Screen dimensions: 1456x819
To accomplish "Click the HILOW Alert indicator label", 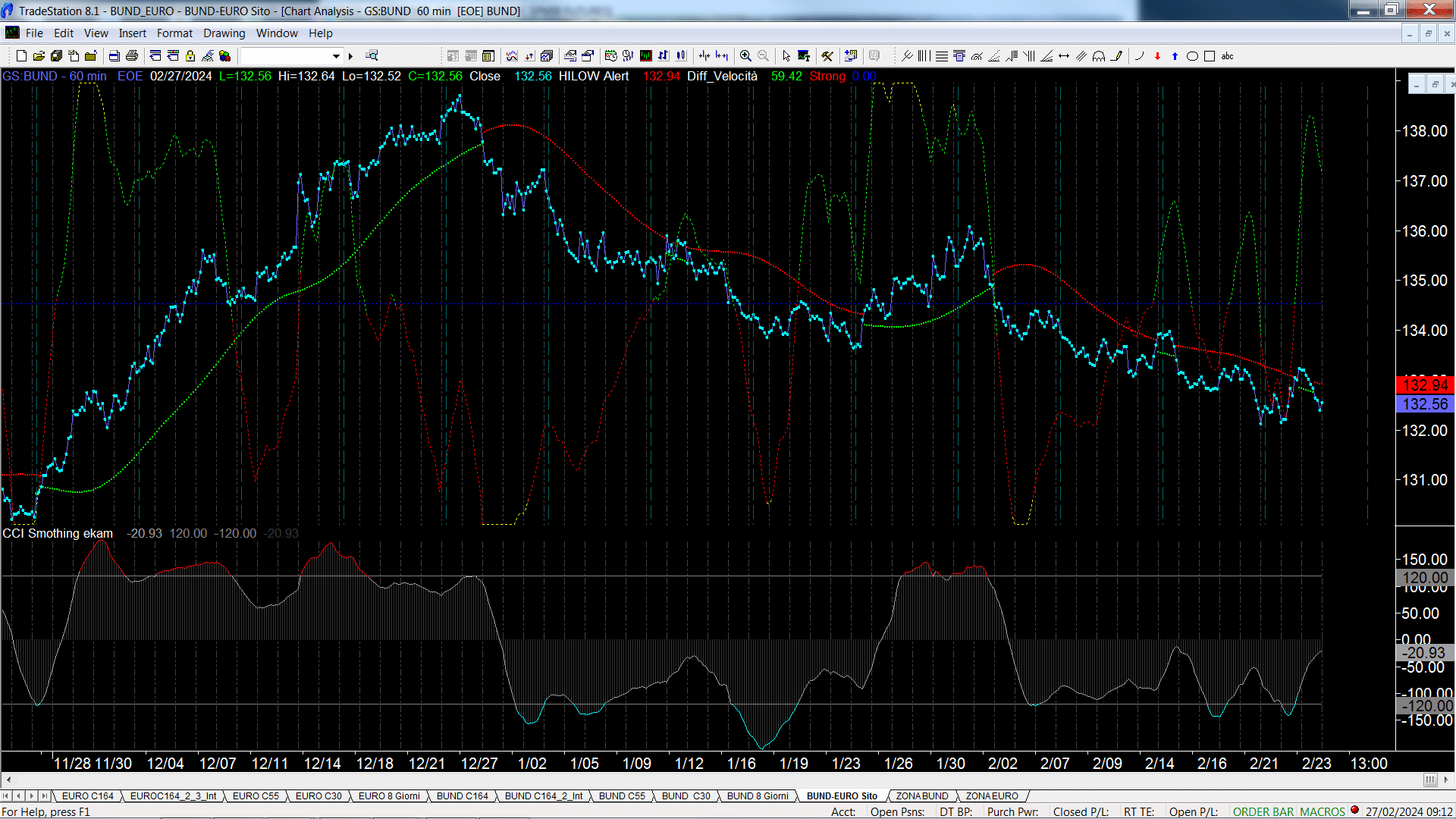I will 594,77.
